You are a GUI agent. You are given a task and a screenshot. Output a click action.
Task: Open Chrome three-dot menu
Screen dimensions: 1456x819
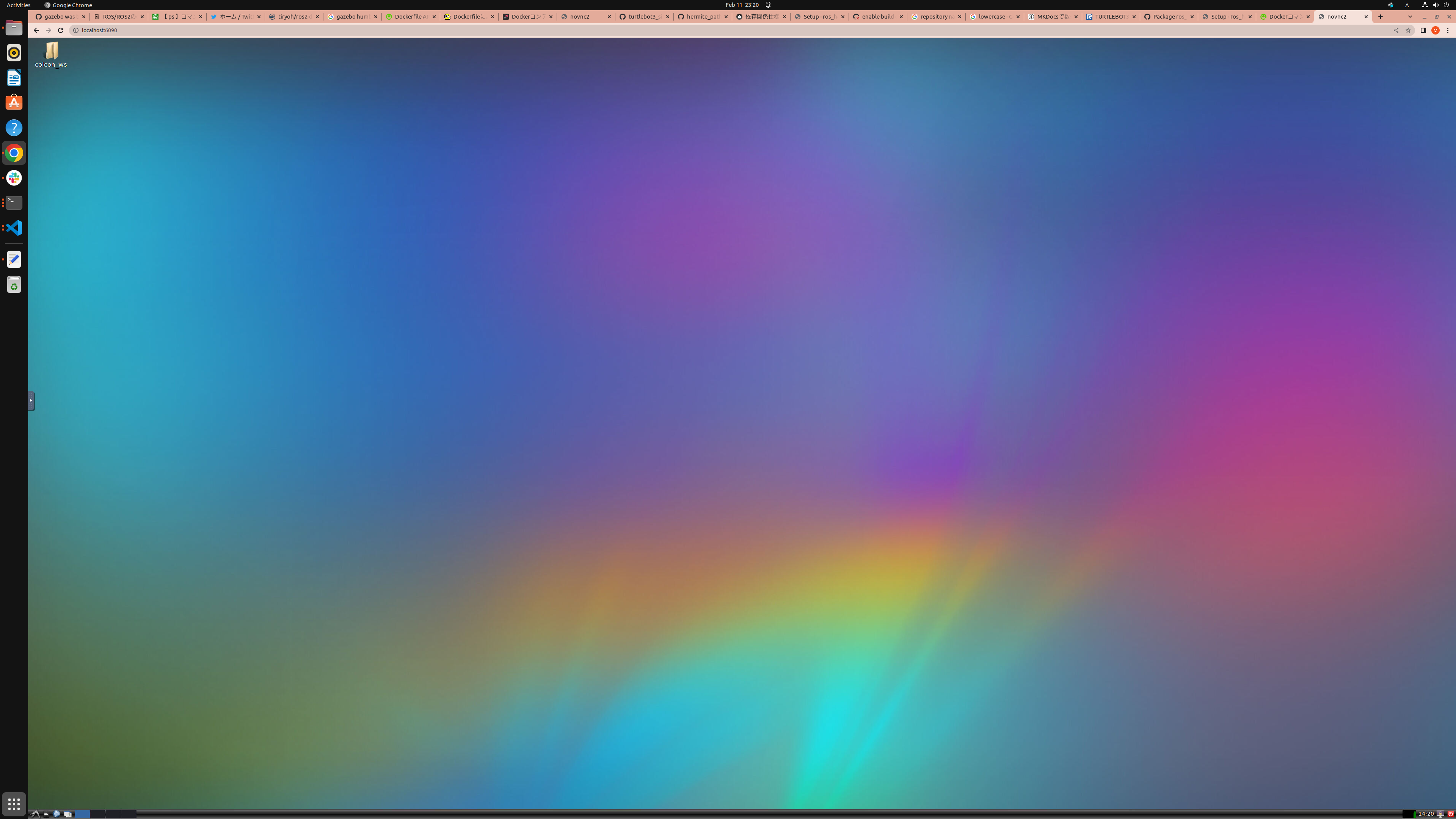(x=1448, y=30)
